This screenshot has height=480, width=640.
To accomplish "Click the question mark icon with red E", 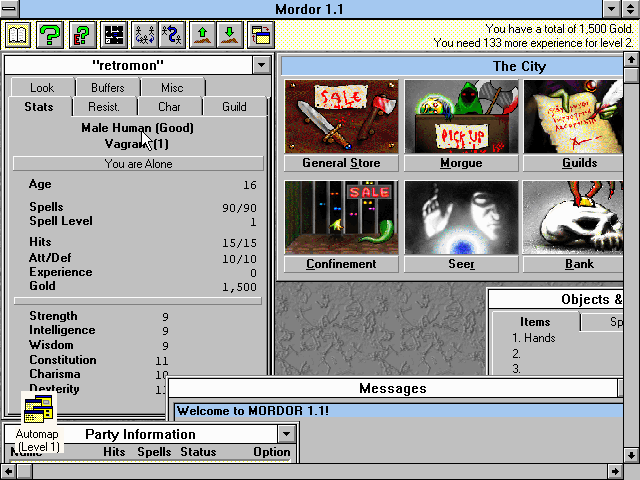I will (82, 35).
